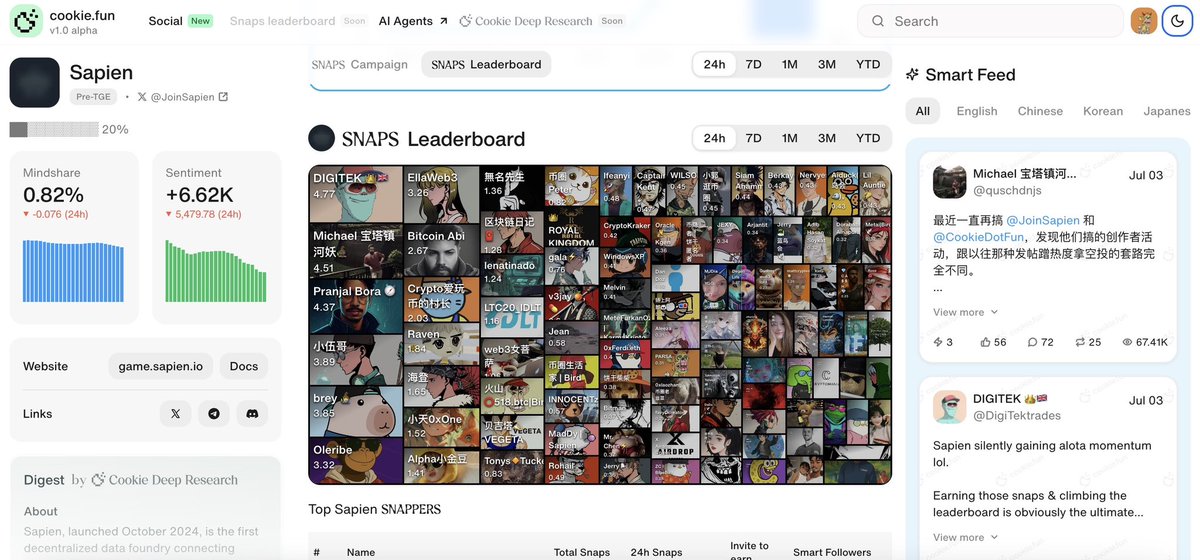The width and height of the screenshot is (1200, 560).
Task: Switch to SNAPS Campaign tab
Action: (x=360, y=64)
